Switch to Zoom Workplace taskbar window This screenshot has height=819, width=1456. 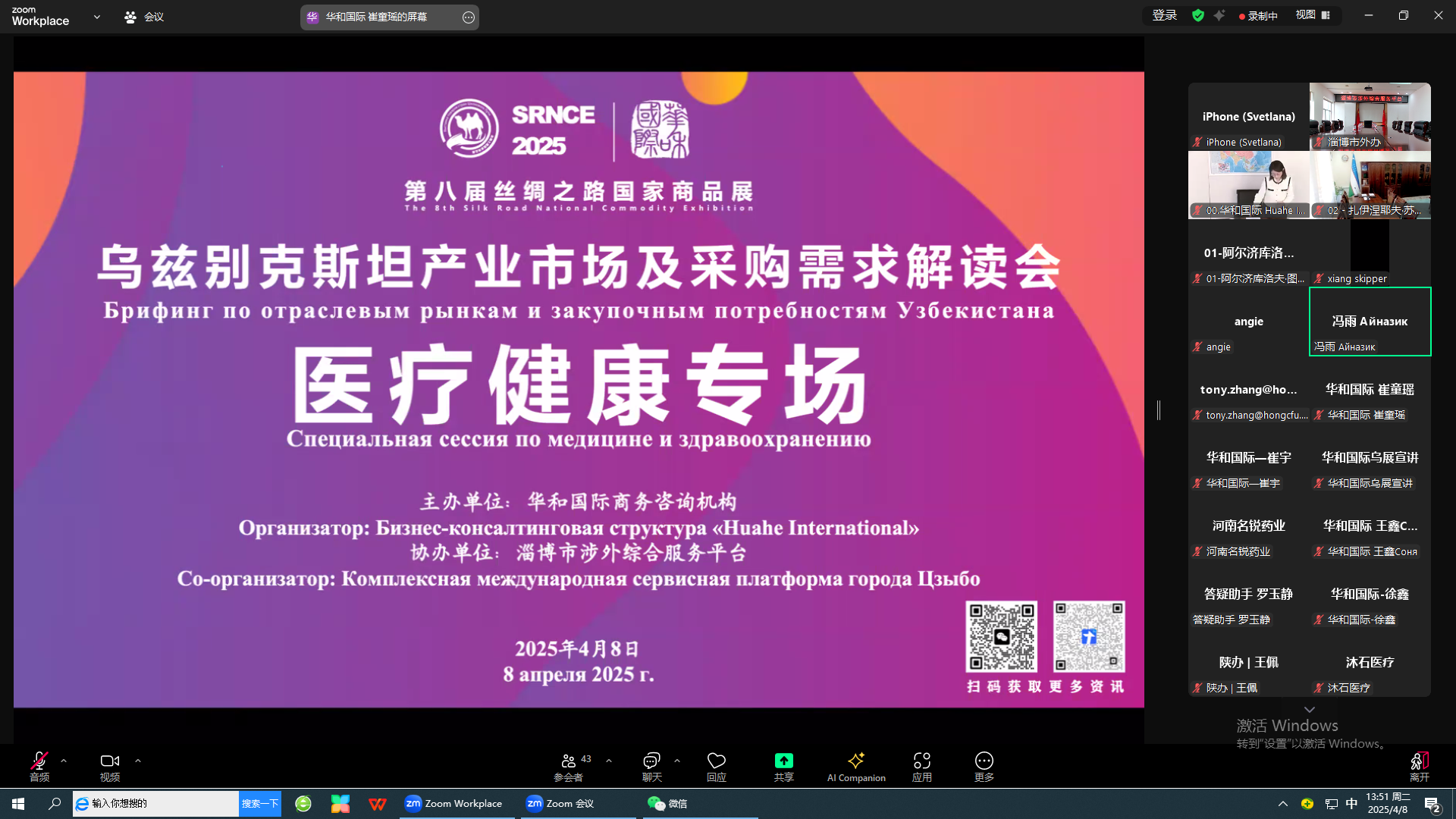457,804
